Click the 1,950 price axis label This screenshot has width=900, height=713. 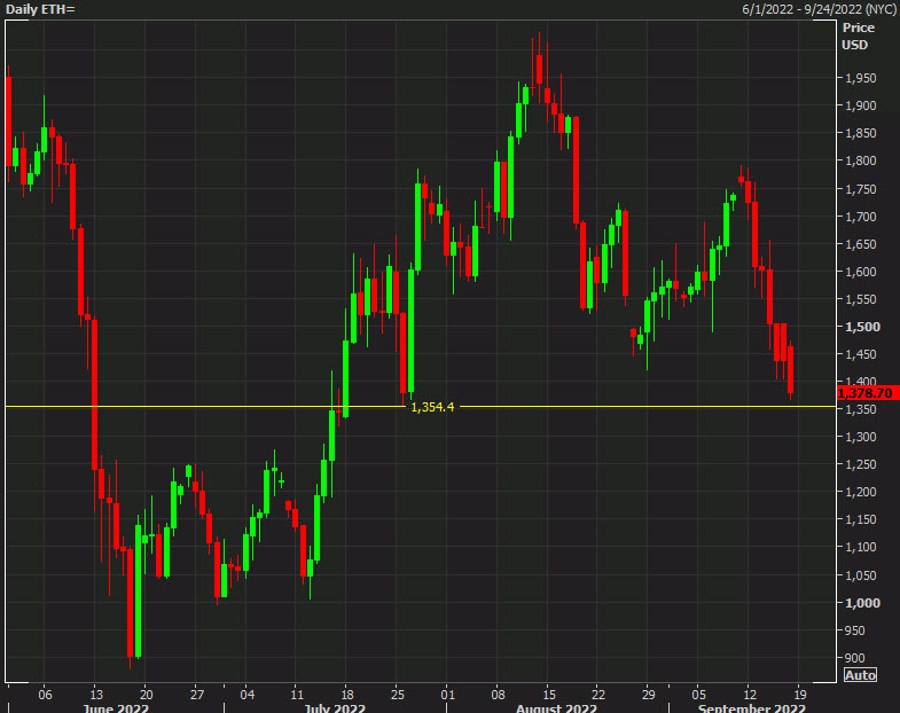tap(860, 79)
